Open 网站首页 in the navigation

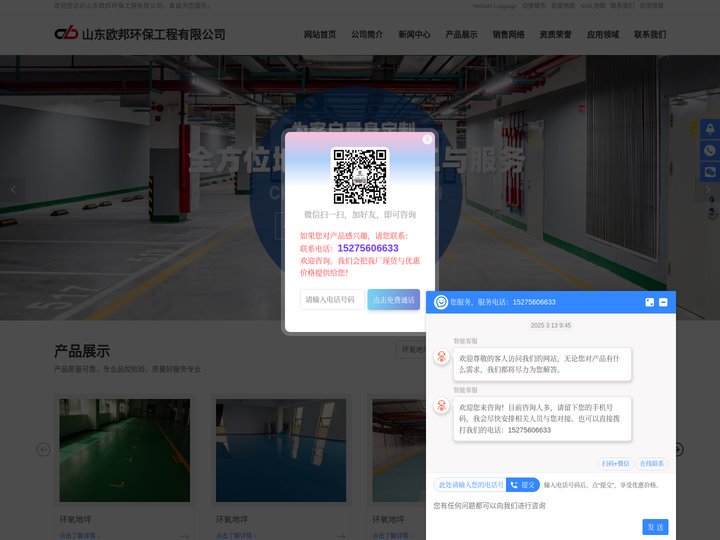point(320,34)
